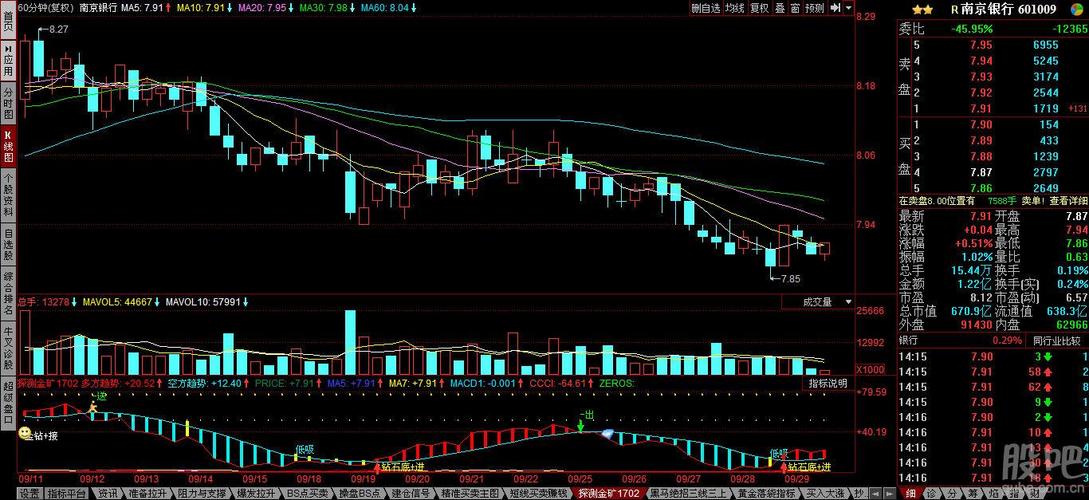Toggle 复权 price adjustment

coord(759,8)
